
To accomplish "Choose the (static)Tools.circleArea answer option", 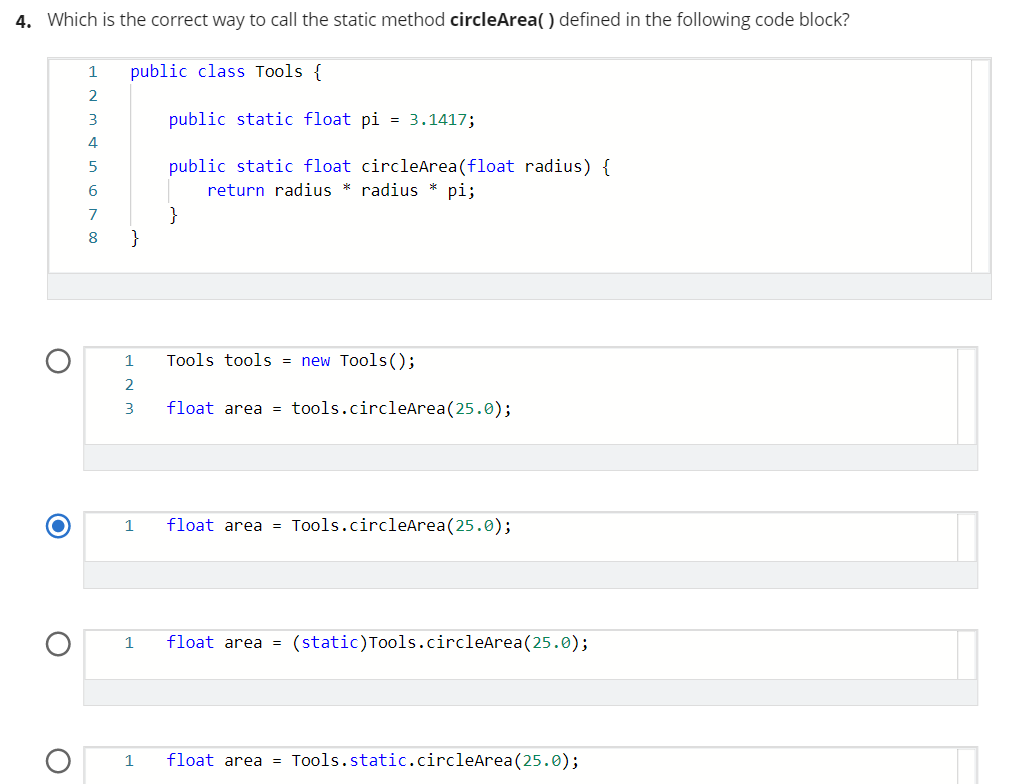I will (58, 644).
